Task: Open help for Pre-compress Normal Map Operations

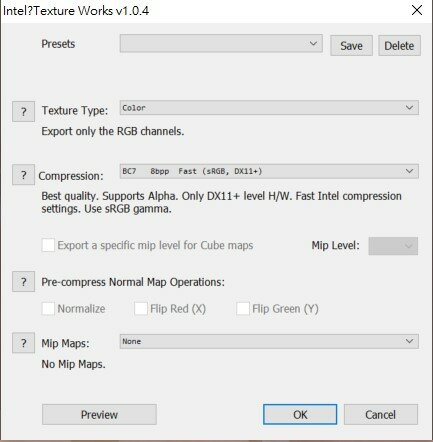Action: tap(23, 282)
